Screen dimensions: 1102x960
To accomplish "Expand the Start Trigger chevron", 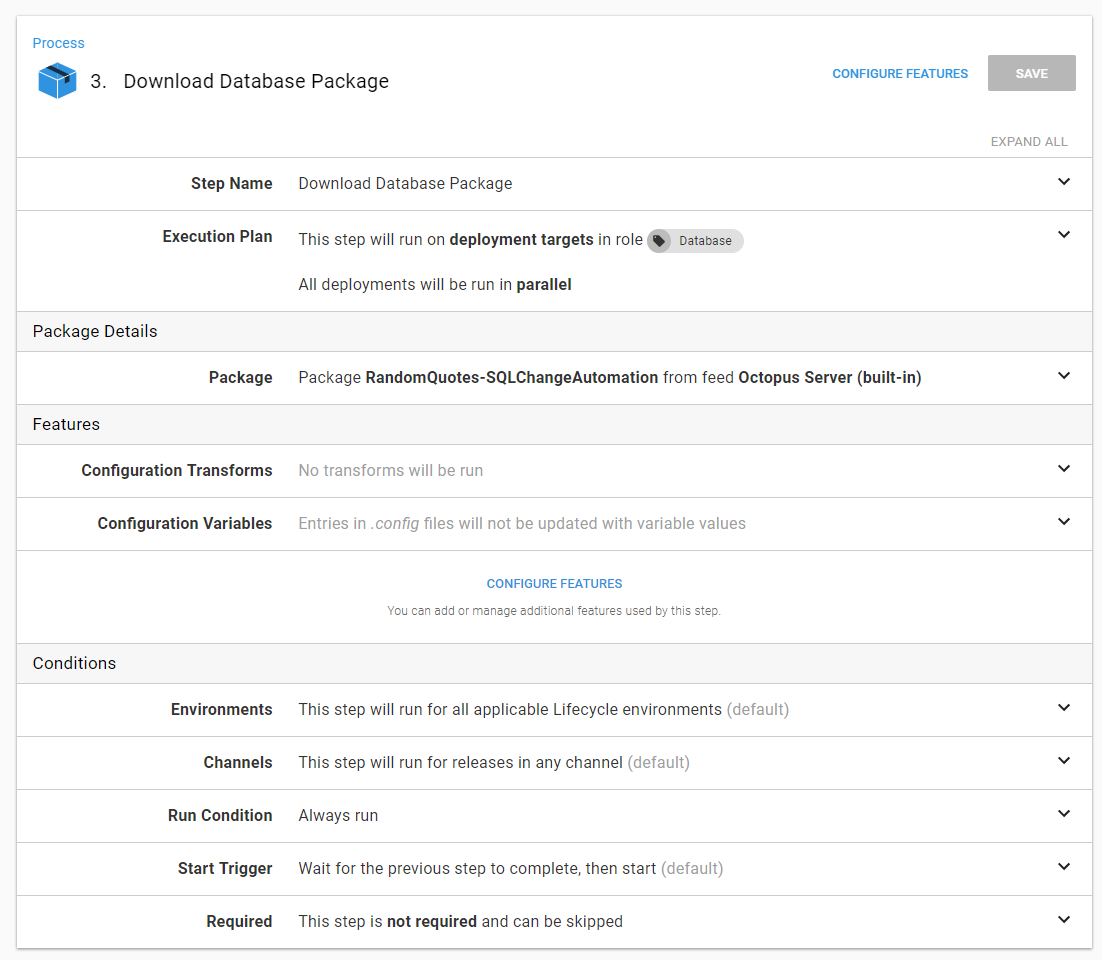I will [1063, 867].
